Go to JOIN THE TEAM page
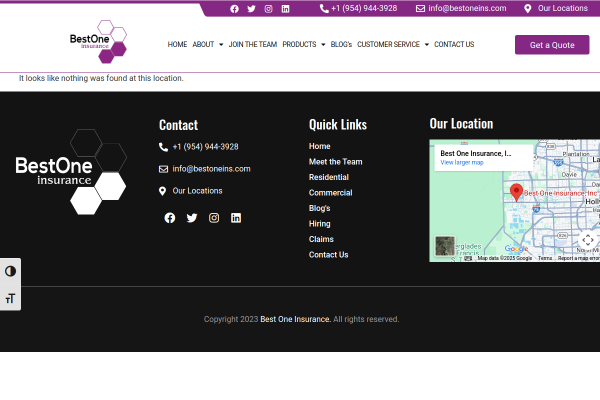600x400 pixels. point(252,45)
